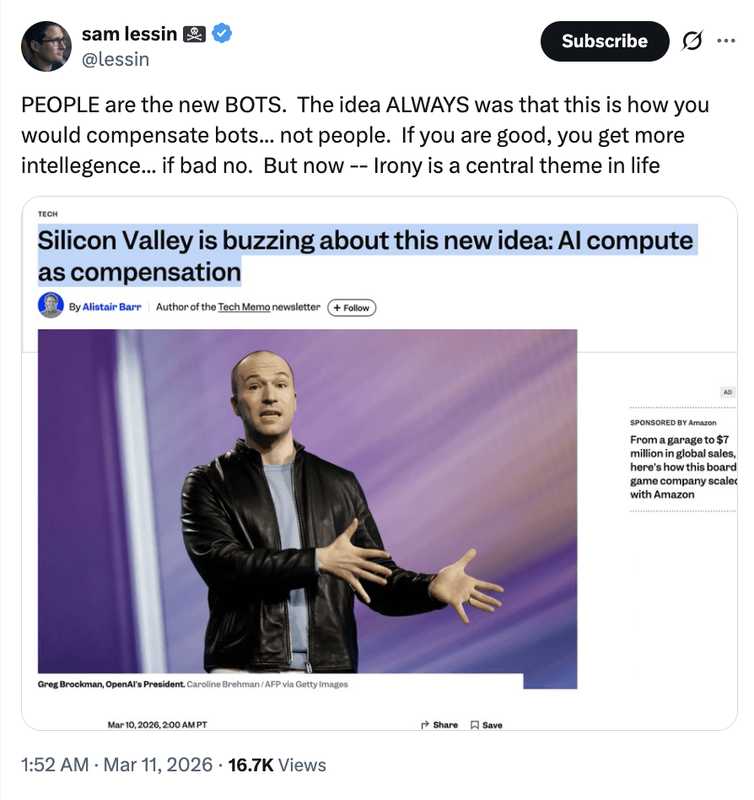The image size is (754, 800).
Task: Click the AD badge on the sidebar
Action: (x=728, y=391)
